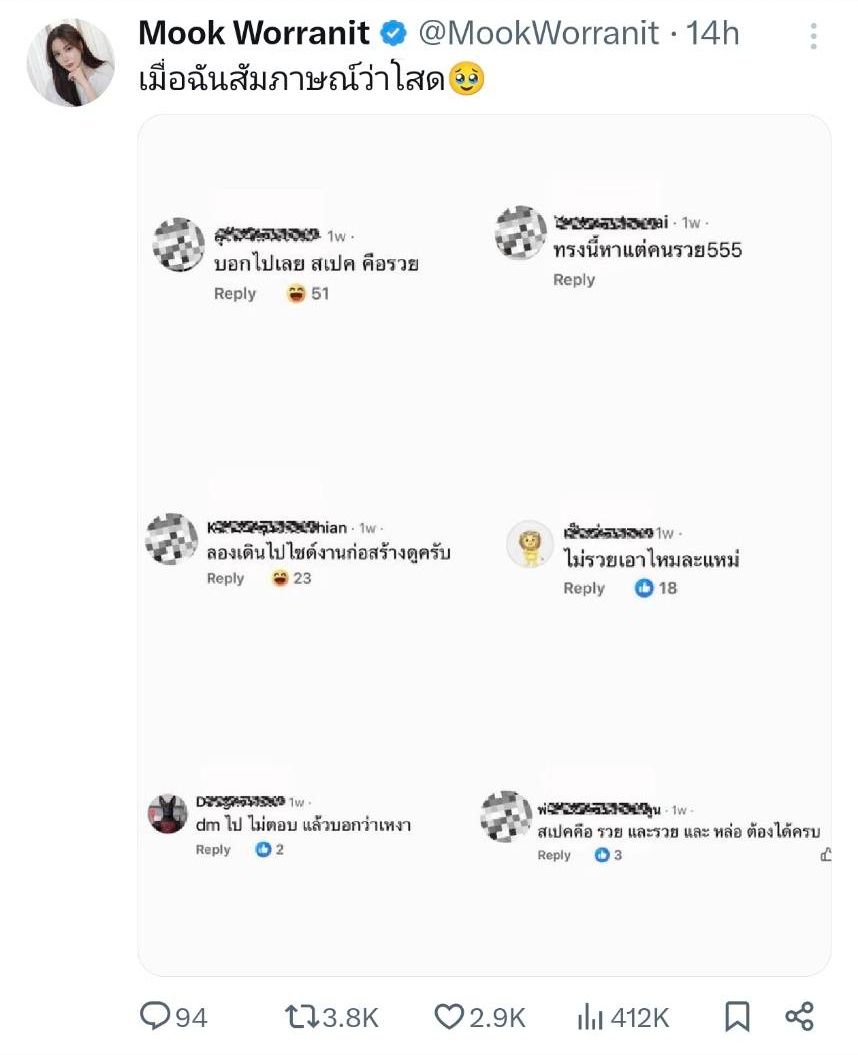Bookmark this tweet
The width and height of the screenshot is (858, 1055).
tap(736, 1017)
